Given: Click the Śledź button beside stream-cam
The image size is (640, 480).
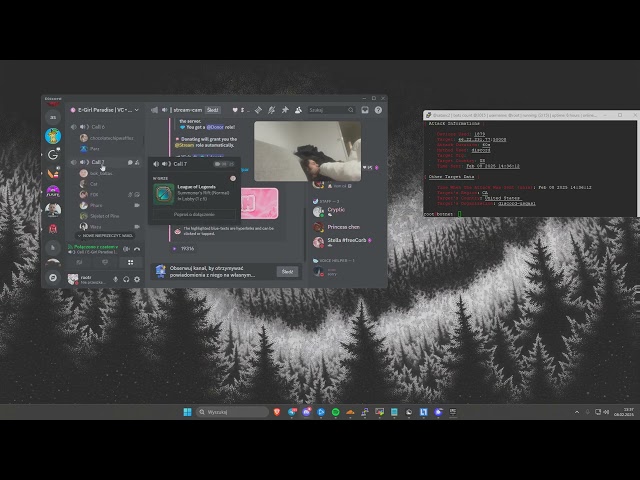Looking at the screenshot, I should click(x=212, y=110).
